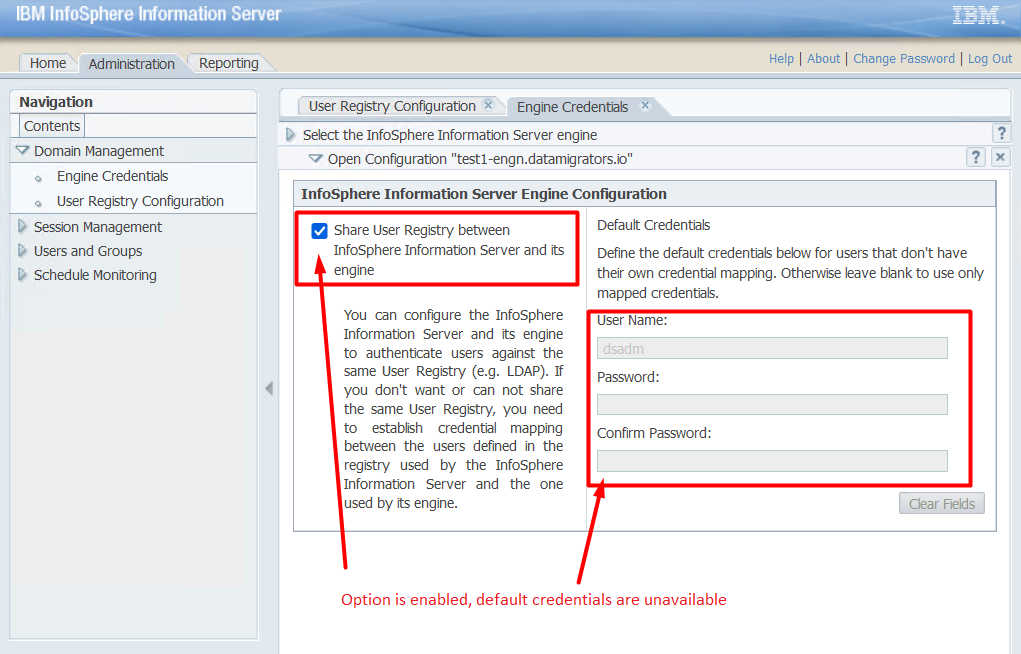Close the User Registry Configuration tab
Image resolution: width=1021 pixels, height=654 pixels.
488,105
